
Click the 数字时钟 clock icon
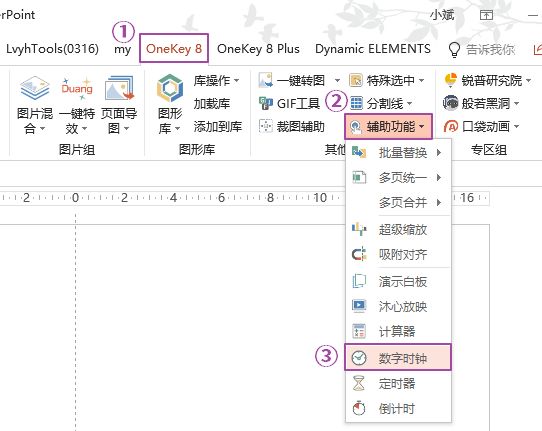click(359, 358)
